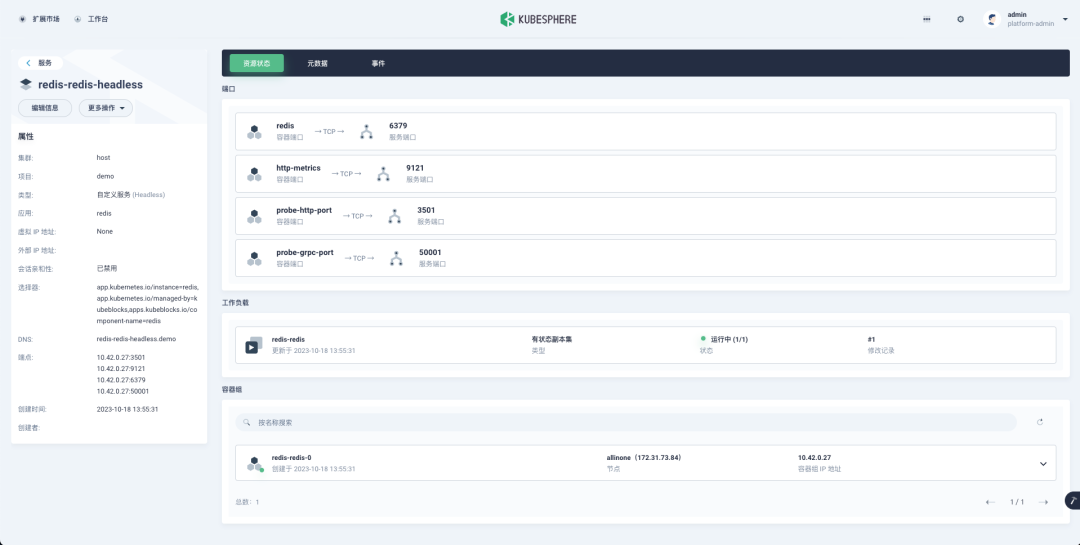Click the 运行中 (1/1) status text
Screen dimensions: 1080x545
click(x=729, y=340)
